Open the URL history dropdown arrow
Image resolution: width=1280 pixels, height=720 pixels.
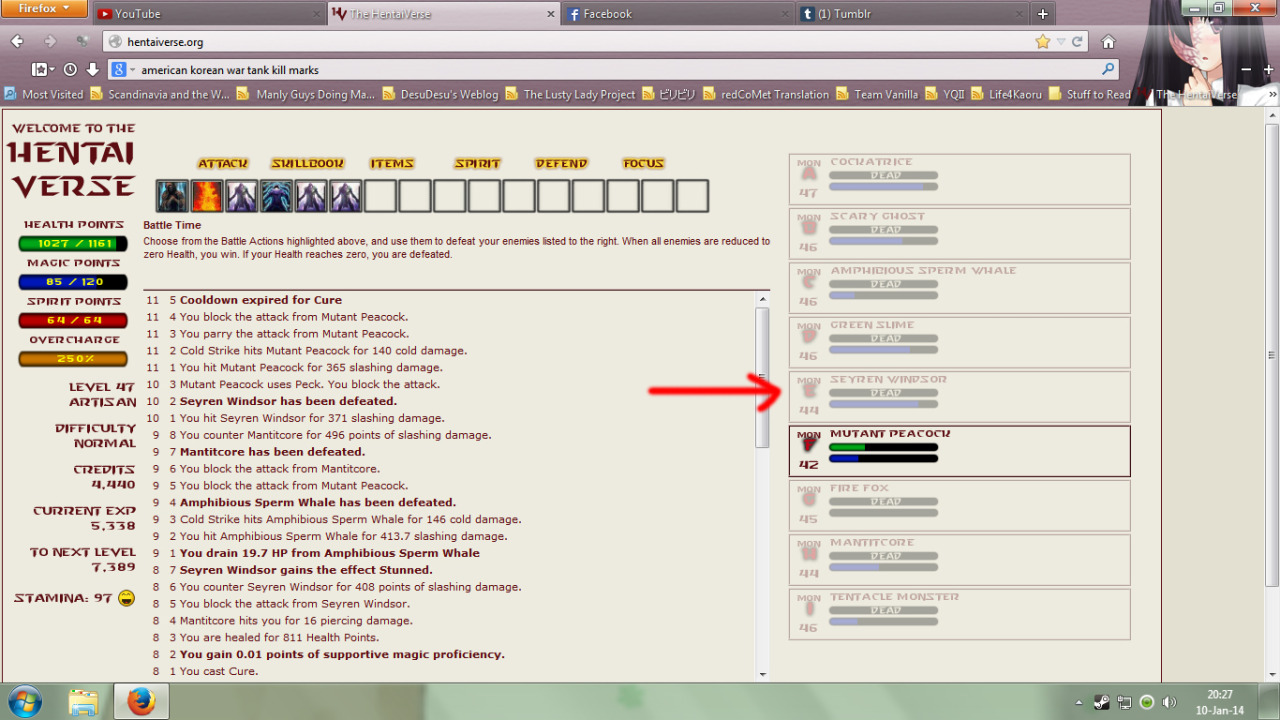click(1060, 42)
